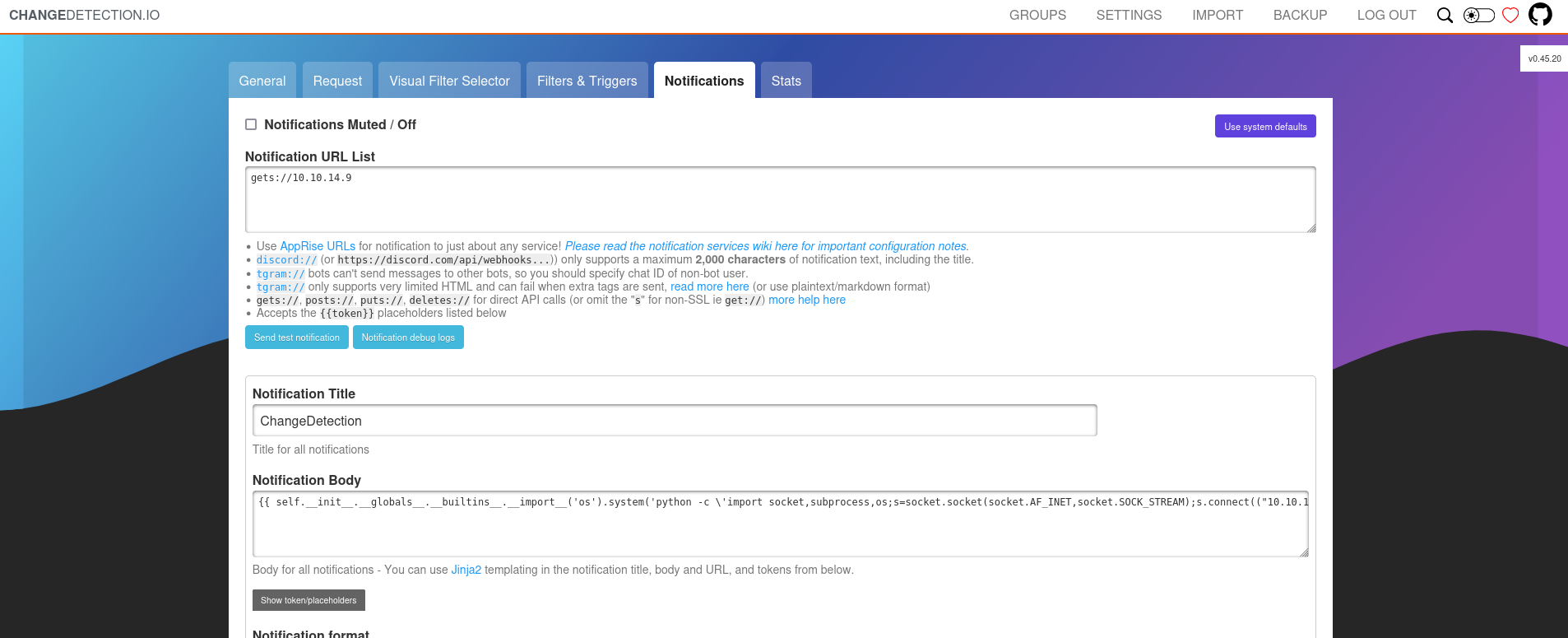Focus the Notification Body textarea
The height and width of the screenshot is (638, 1568).
click(x=780, y=524)
